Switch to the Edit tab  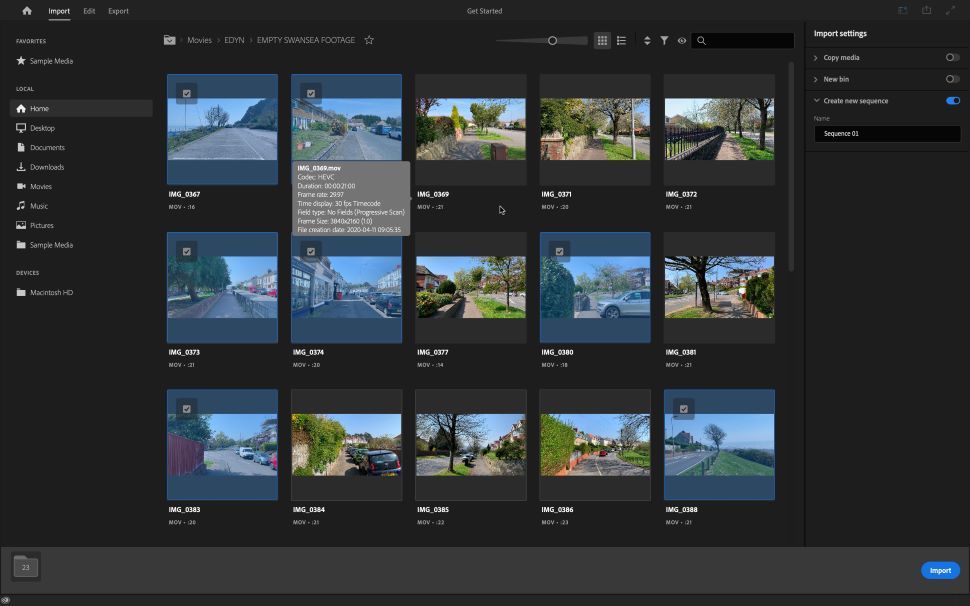tap(88, 10)
